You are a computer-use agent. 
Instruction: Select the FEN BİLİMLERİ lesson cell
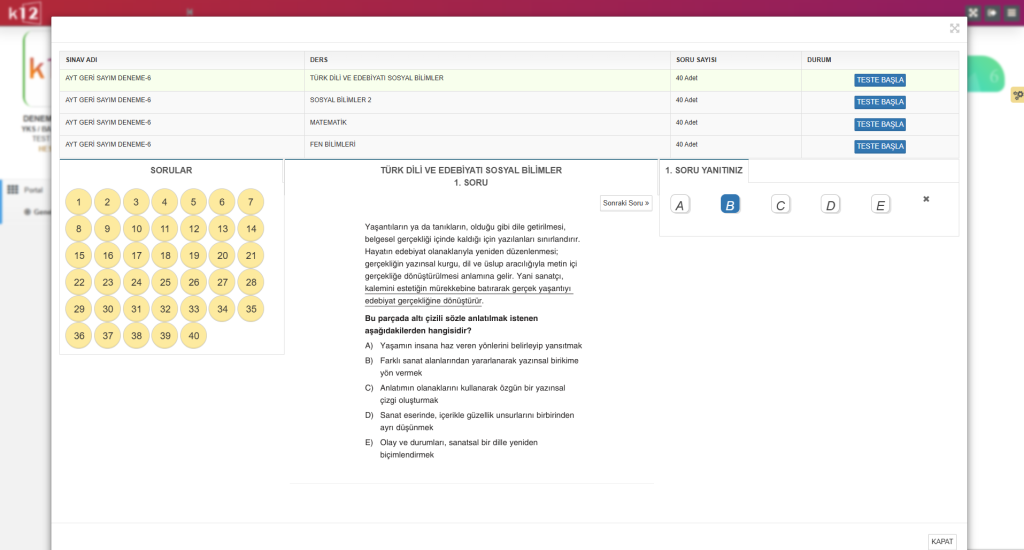487,146
